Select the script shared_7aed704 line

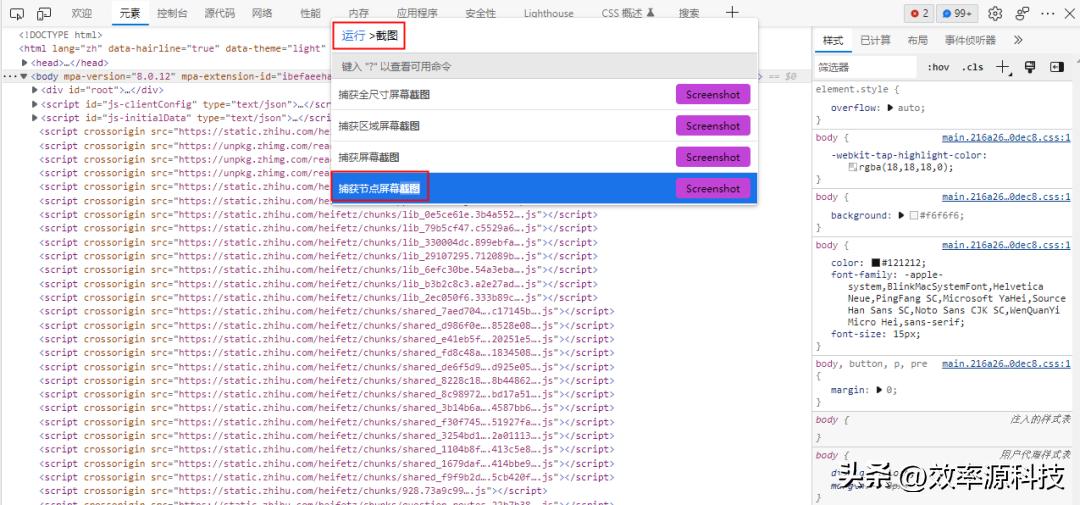326,311
